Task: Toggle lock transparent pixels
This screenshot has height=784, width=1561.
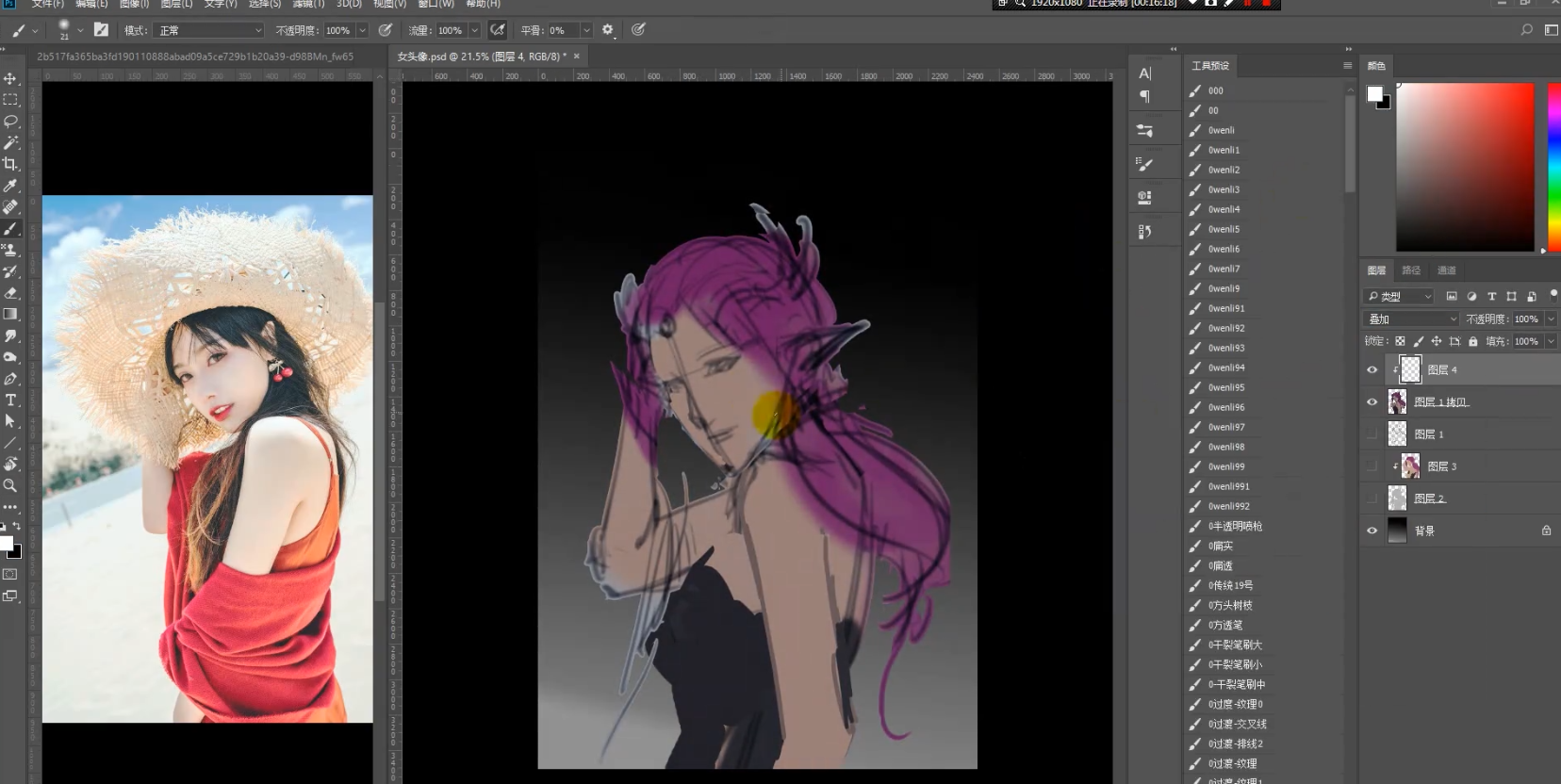Action: 1400,341
